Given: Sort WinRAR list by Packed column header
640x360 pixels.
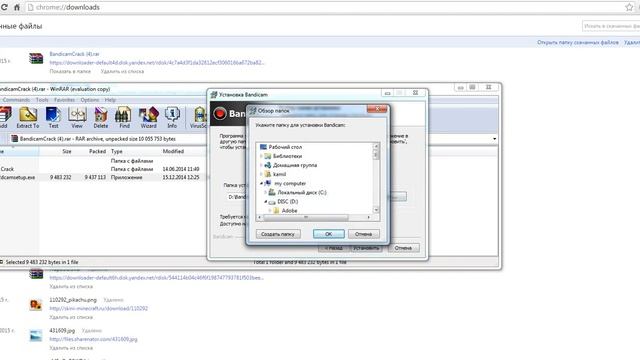Looking at the screenshot, I should coord(97,151).
